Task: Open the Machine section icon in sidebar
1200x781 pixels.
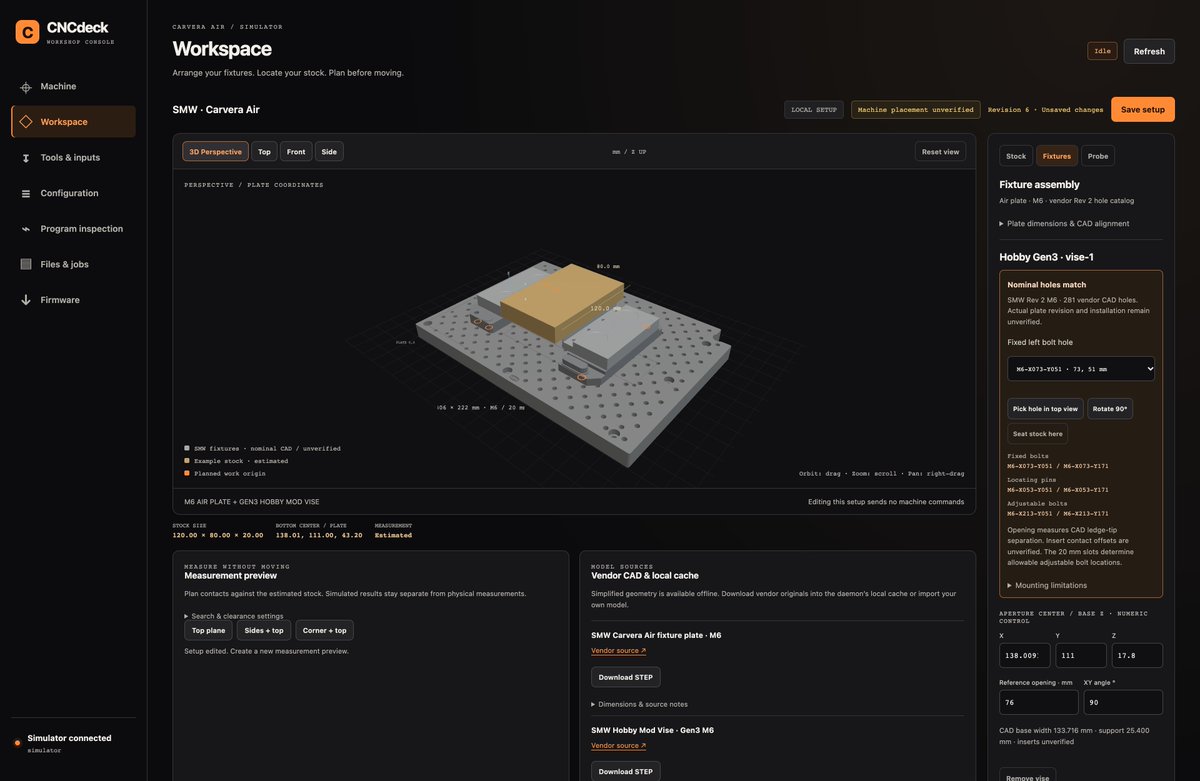Action: 26,87
